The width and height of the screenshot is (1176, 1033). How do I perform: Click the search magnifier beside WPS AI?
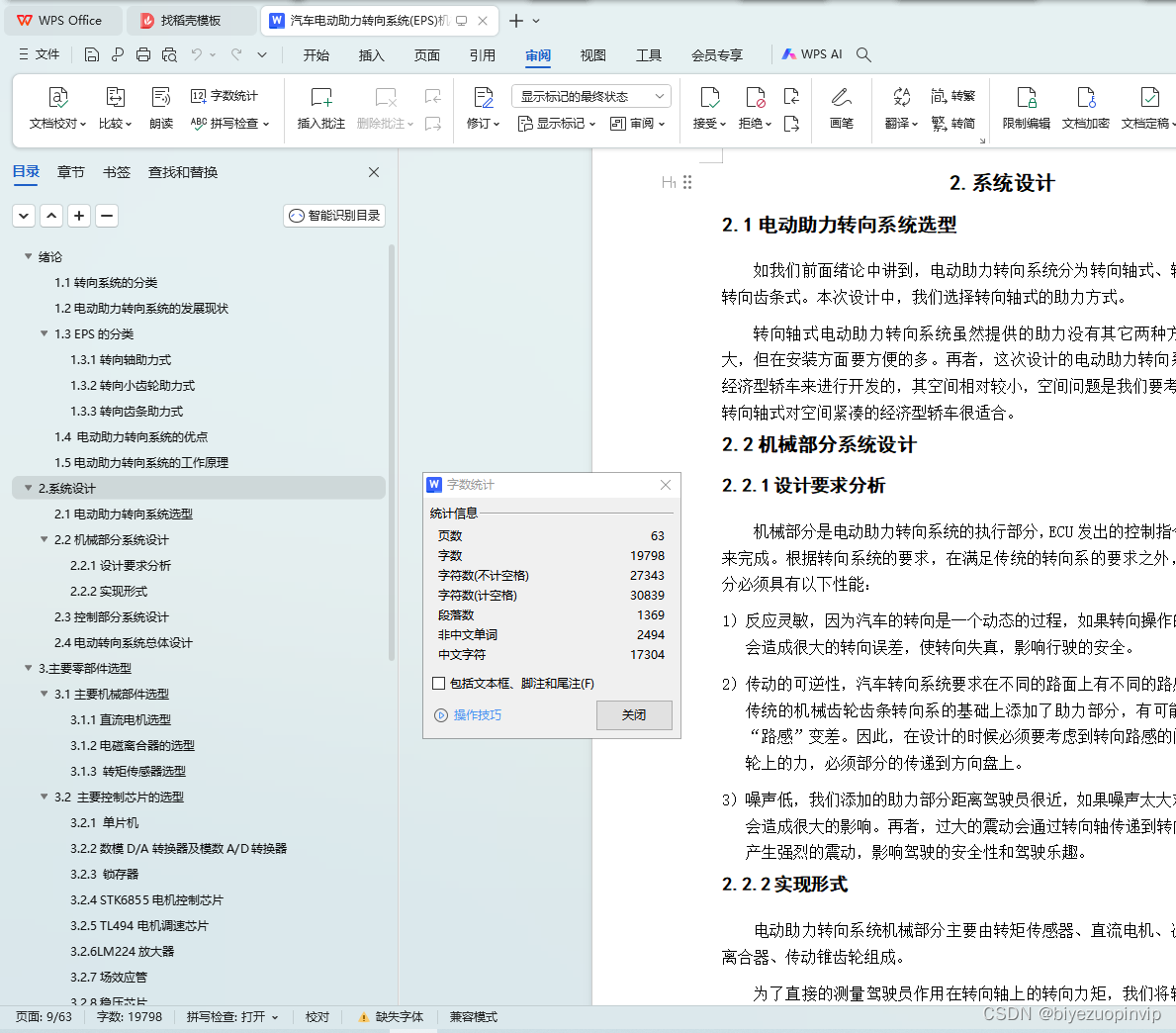tap(863, 54)
